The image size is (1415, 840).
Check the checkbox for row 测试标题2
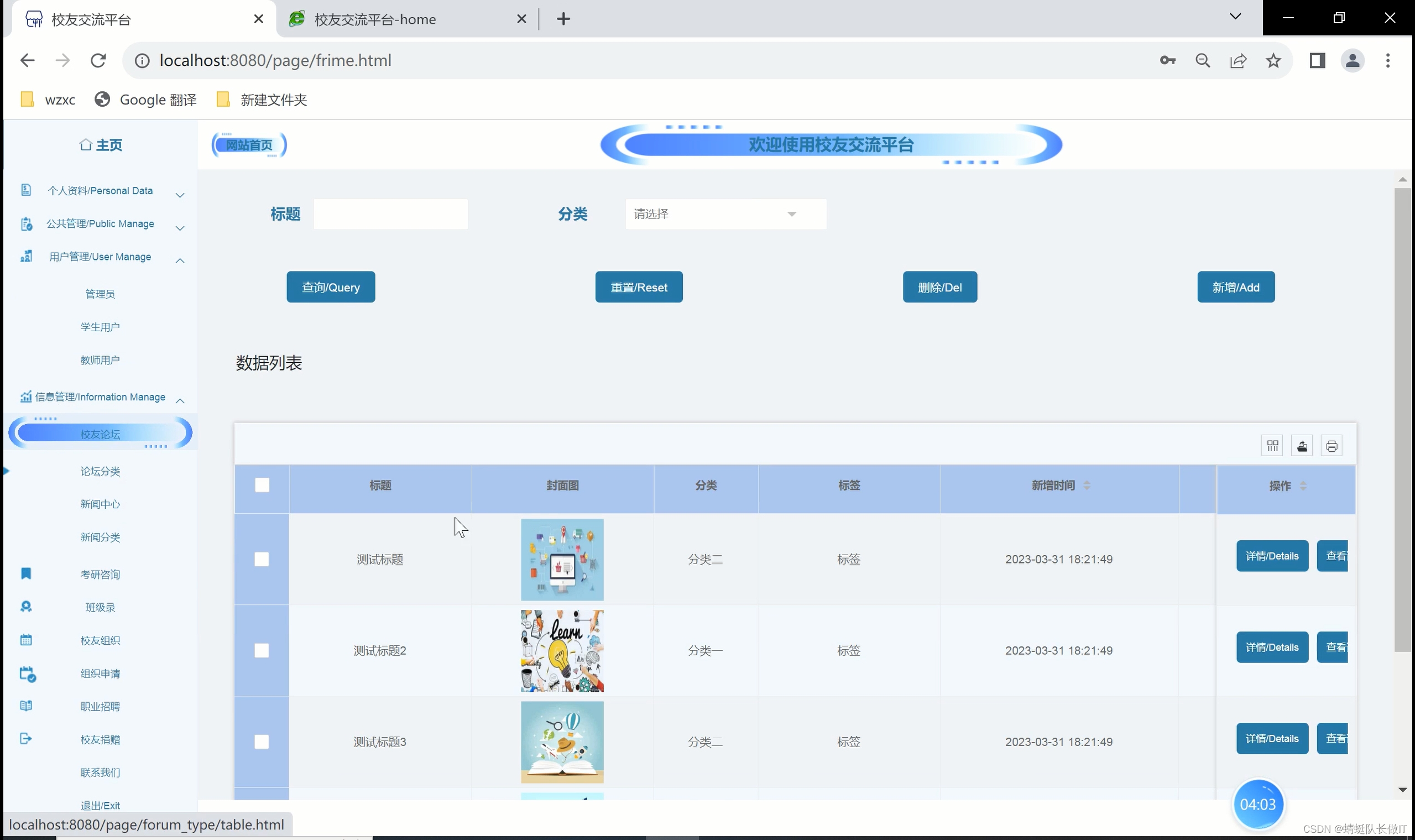pyautogui.click(x=262, y=650)
